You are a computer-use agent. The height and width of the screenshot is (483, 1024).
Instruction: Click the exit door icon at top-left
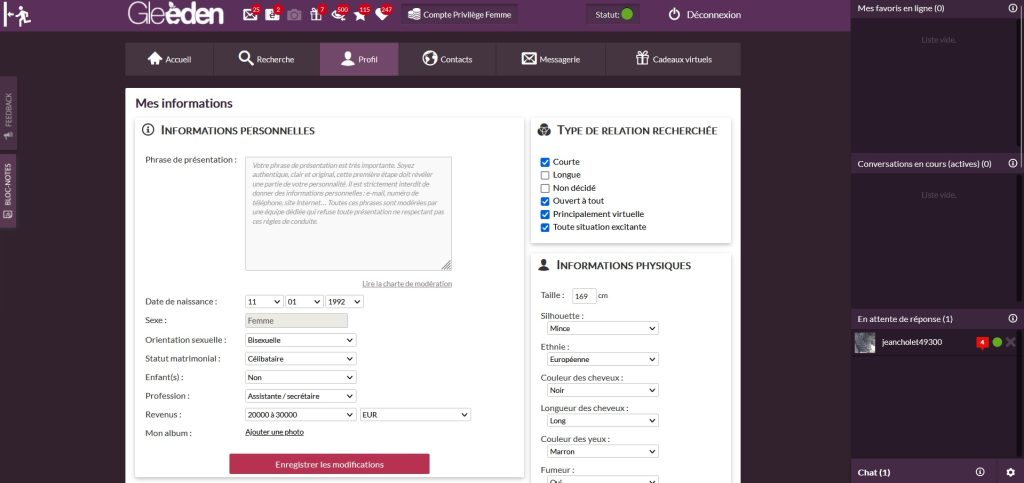tap(17, 15)
